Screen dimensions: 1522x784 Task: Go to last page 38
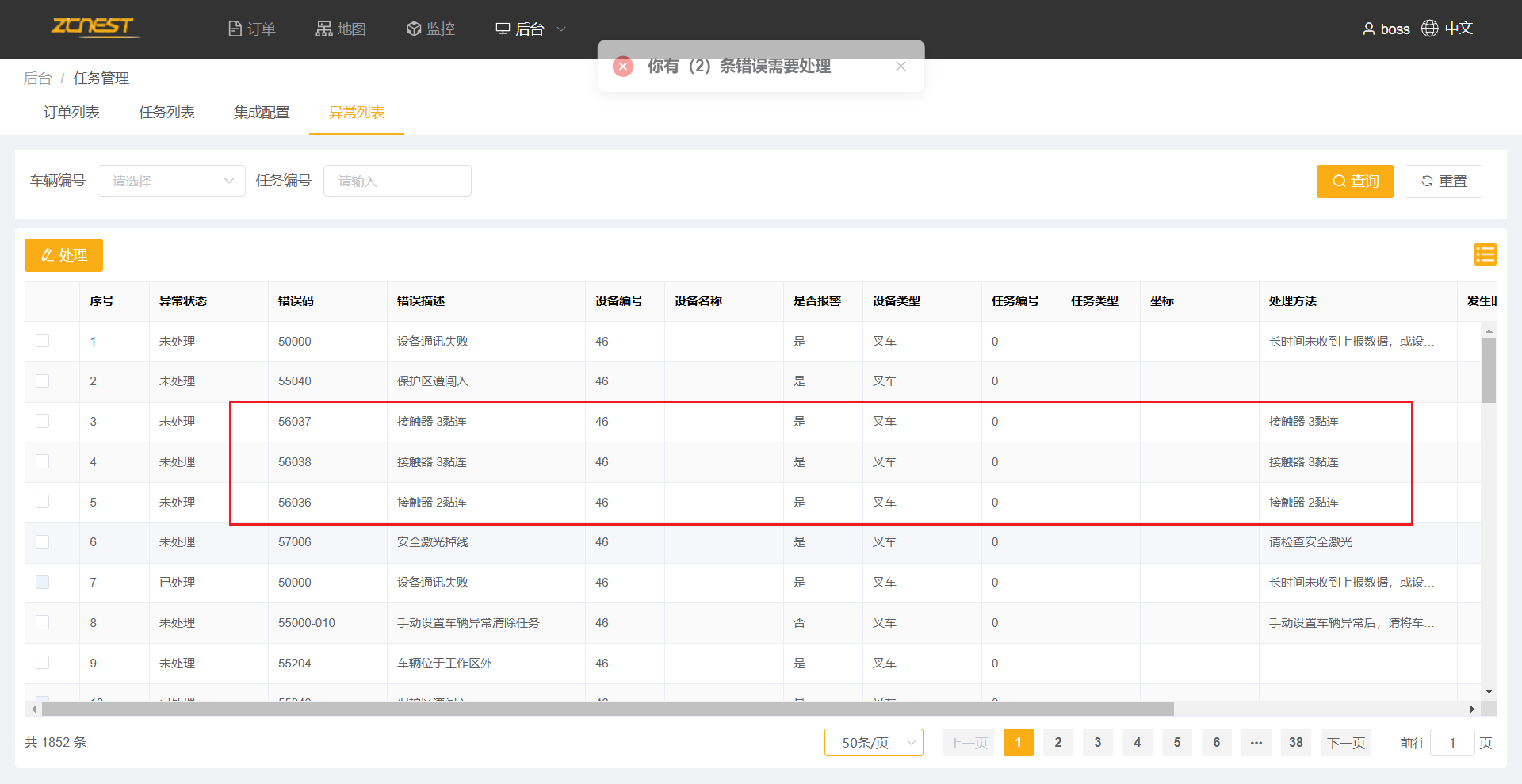coord(1296,743)
